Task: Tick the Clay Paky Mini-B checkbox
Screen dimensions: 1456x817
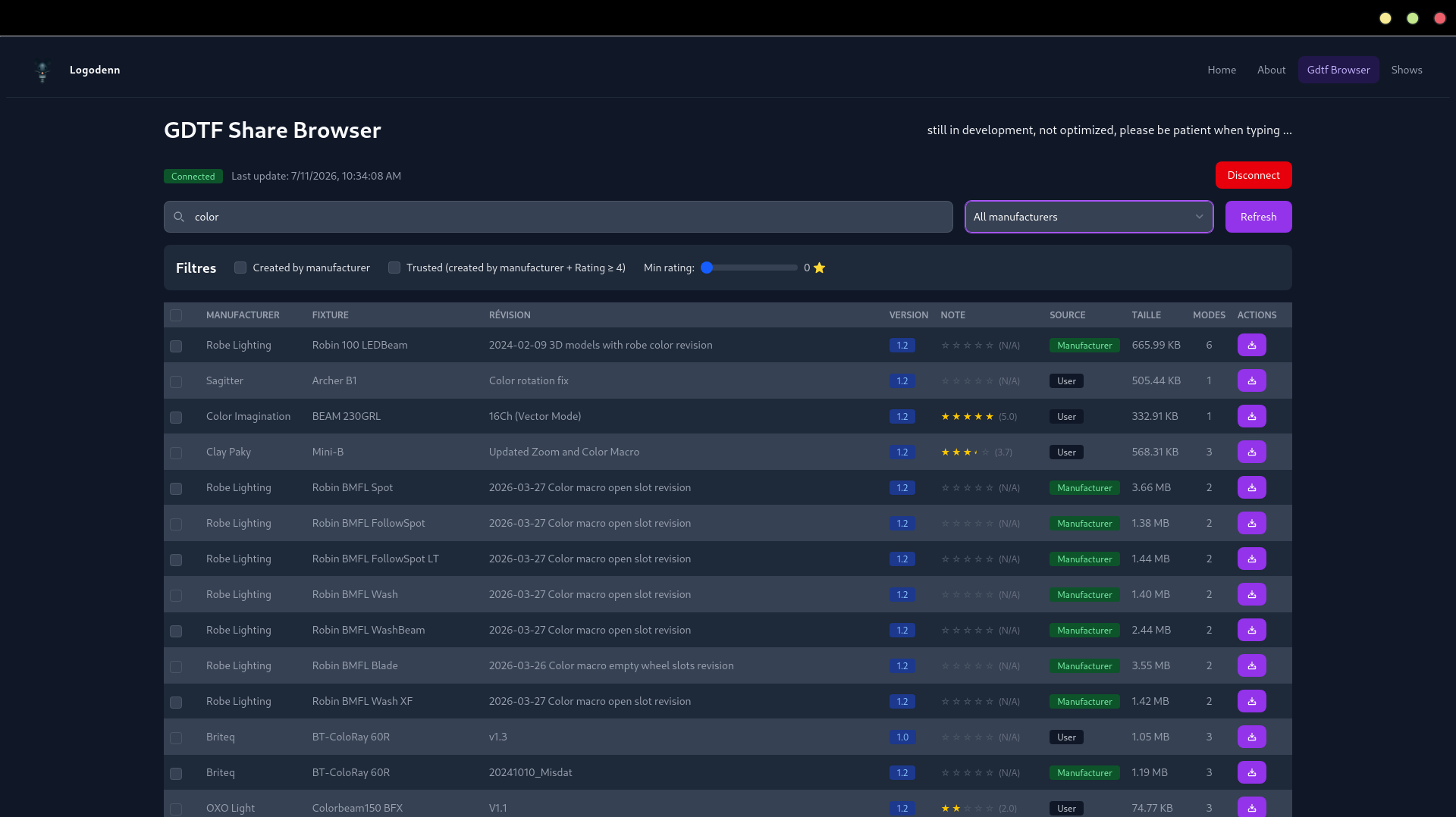Action: 176,453
